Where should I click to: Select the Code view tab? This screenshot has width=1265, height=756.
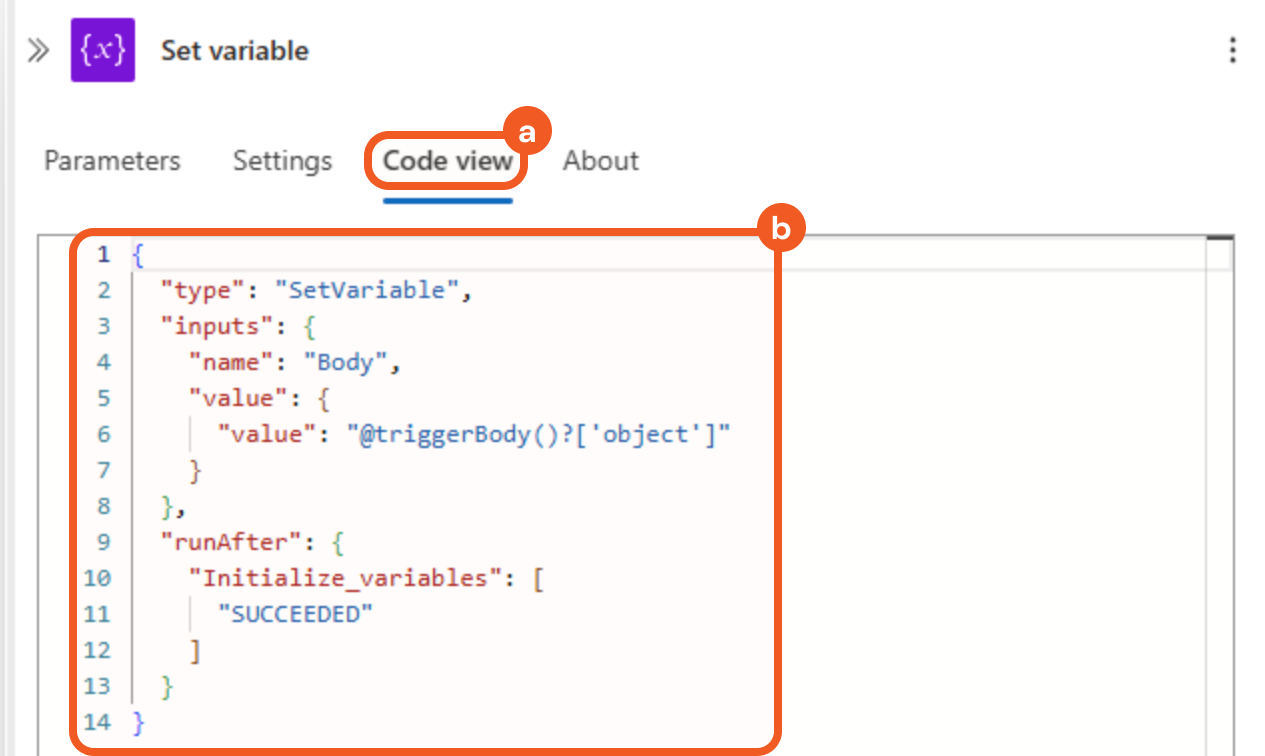447,161
